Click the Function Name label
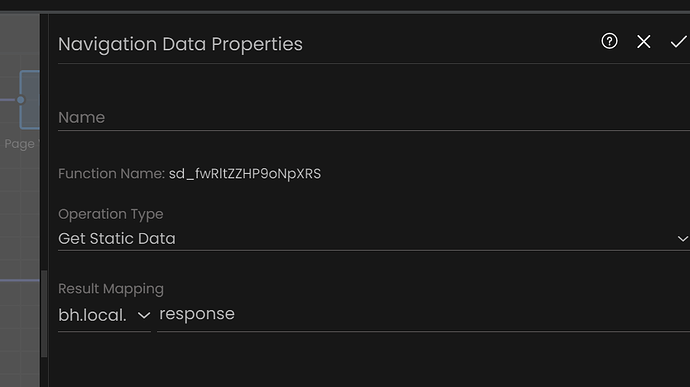 [111, 174]
